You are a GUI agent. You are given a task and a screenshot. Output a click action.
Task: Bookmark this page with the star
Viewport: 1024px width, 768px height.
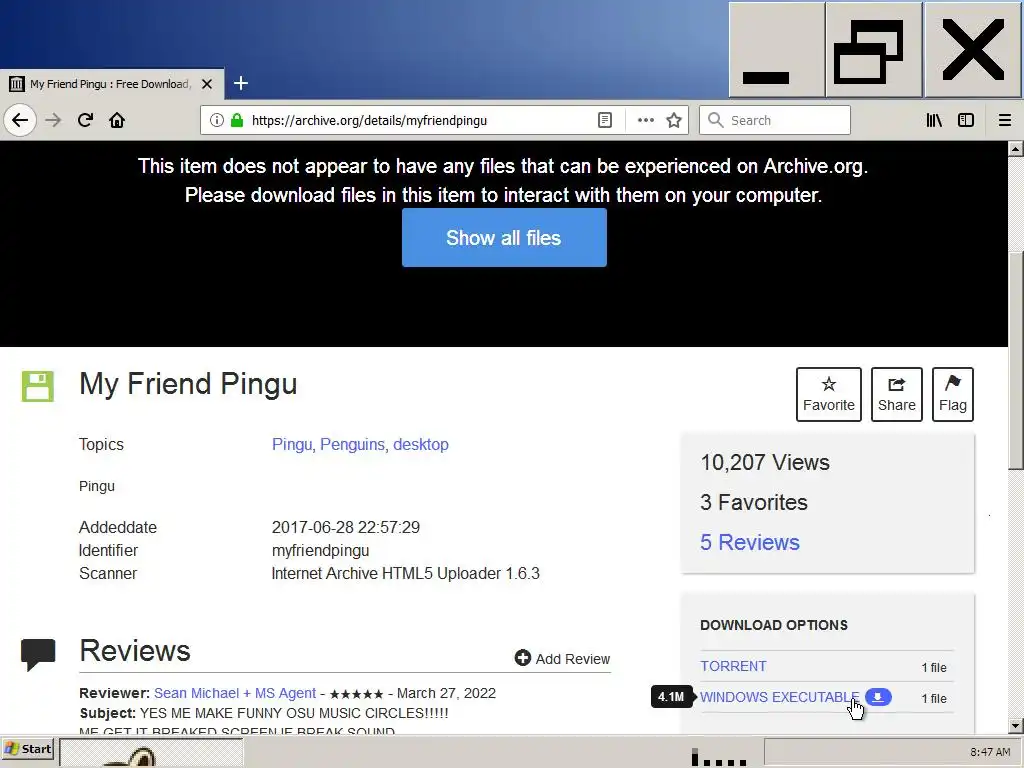tap(674, 120)
